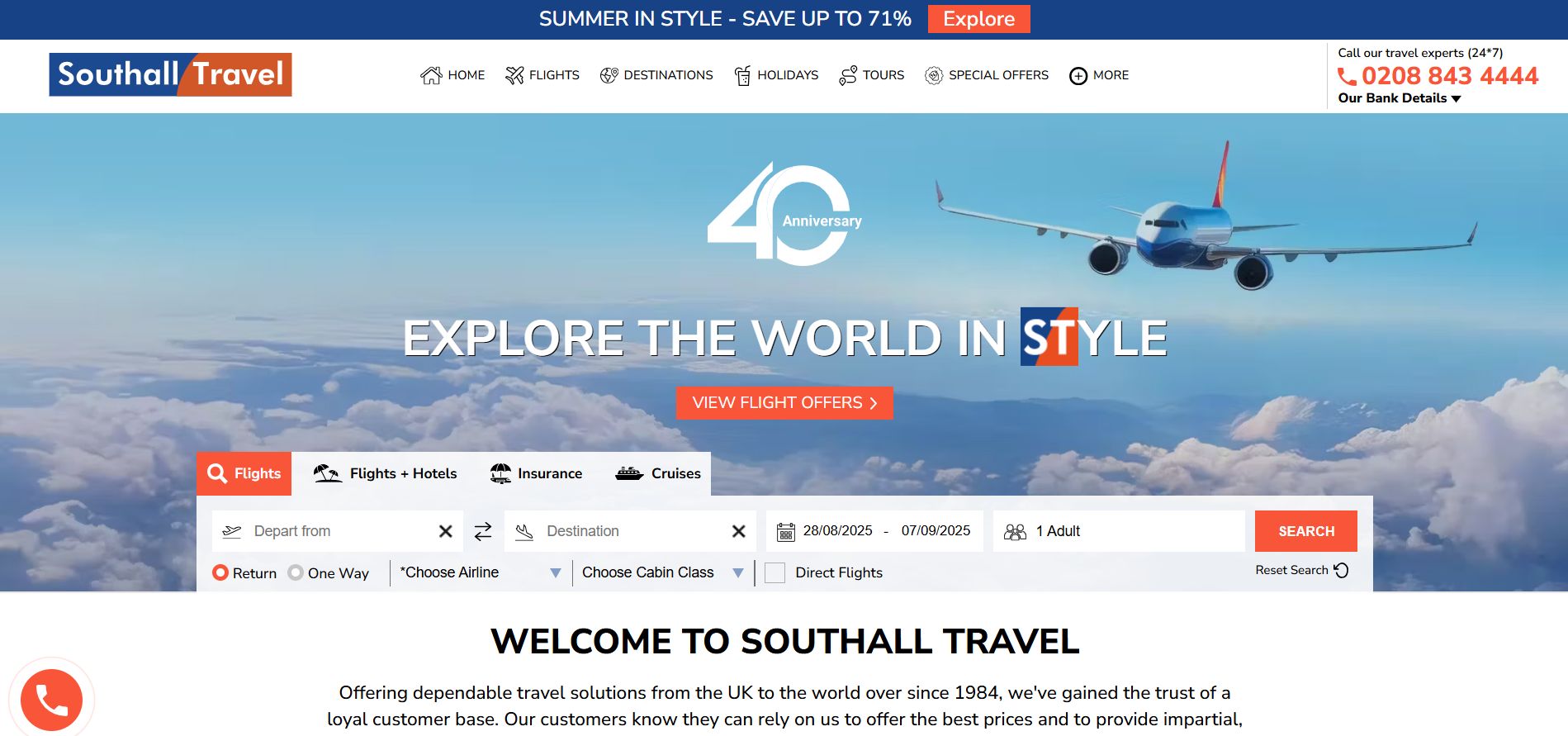This screenshot has height=736, width=1568.
Task: Click the ship icon of Cruises tab
Action: [x=629, y=473]
